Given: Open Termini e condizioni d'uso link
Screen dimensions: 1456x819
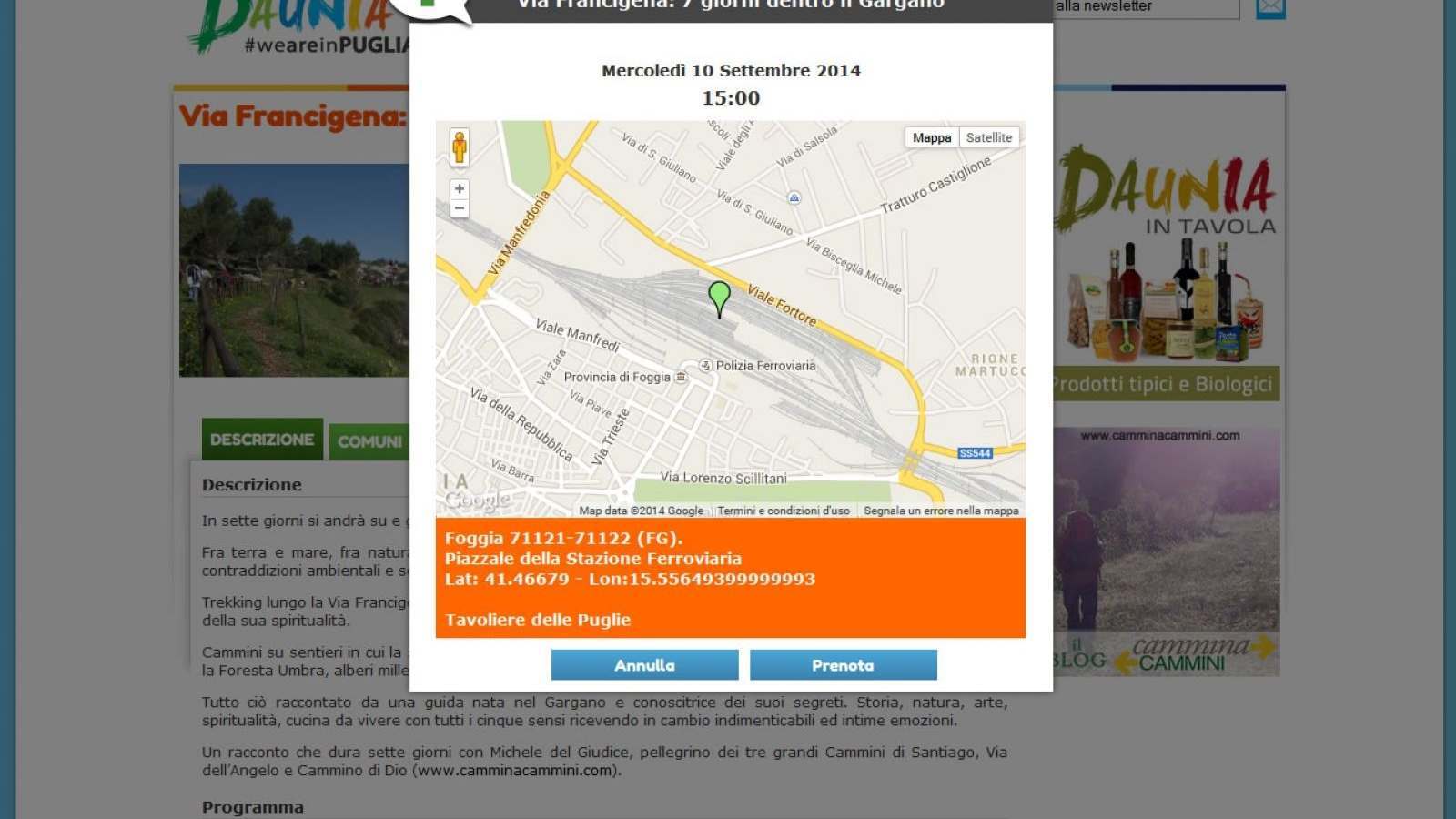Looking at the screenshot, I should click(784, 511).
